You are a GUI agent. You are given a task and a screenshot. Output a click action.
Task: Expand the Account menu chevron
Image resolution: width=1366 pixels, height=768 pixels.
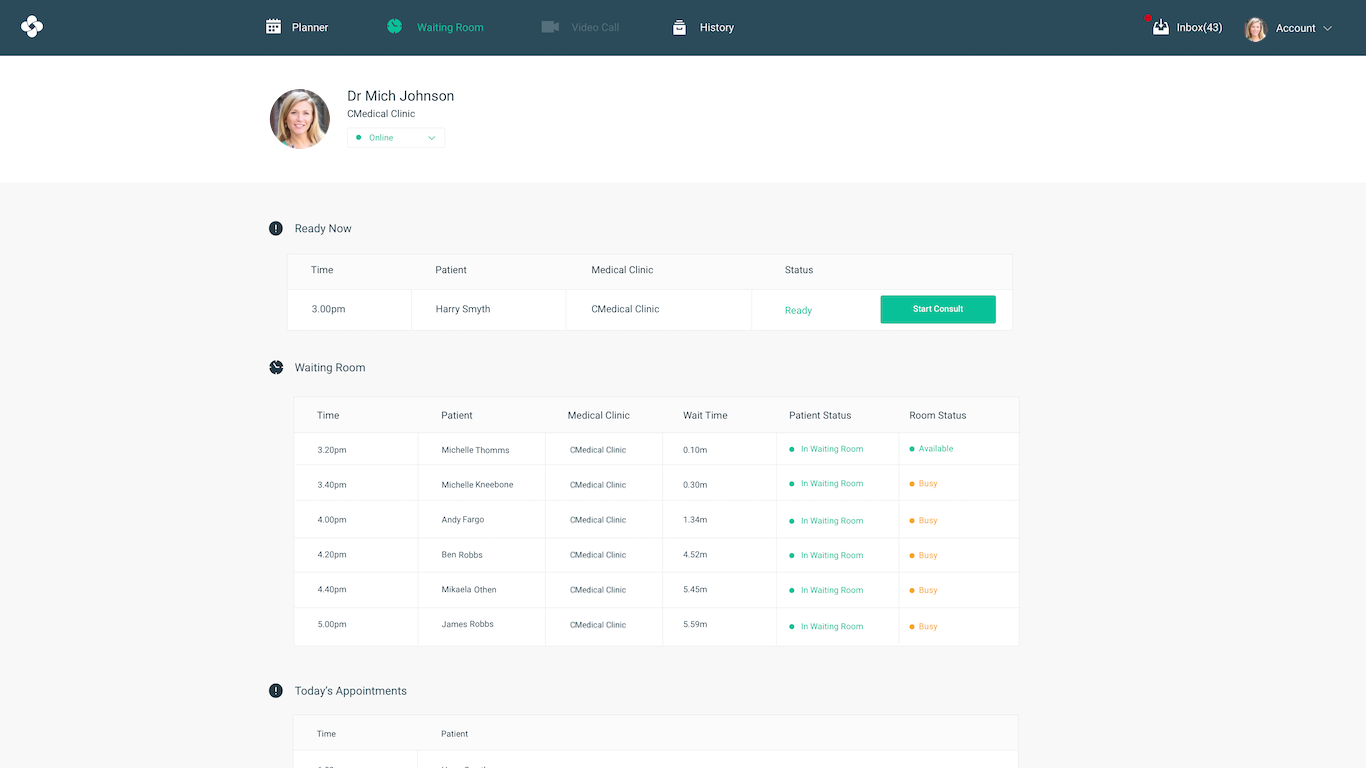tap(1328, 28)
